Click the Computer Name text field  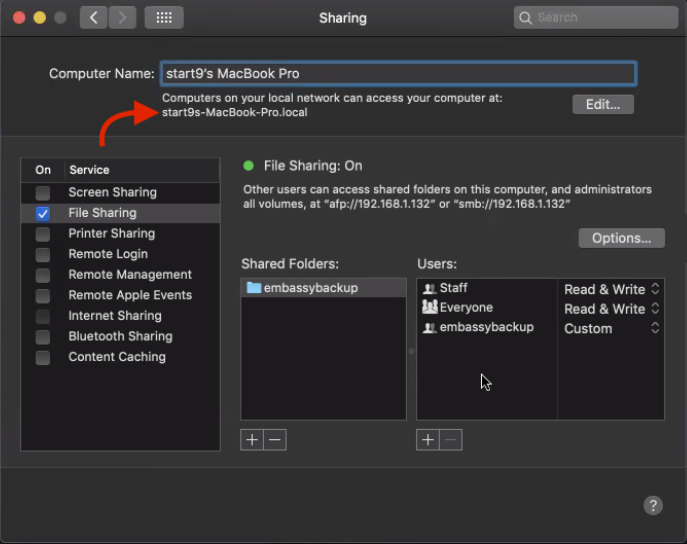pyautogui.click(x=397, y=73)
